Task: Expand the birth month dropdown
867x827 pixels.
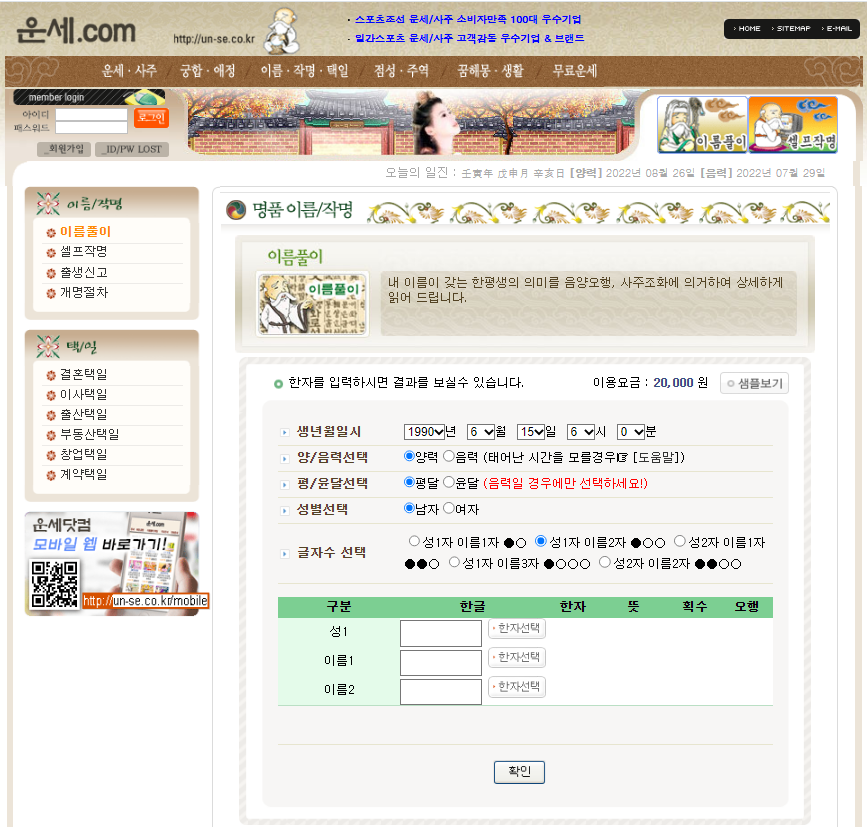Action: pos(481,432)
